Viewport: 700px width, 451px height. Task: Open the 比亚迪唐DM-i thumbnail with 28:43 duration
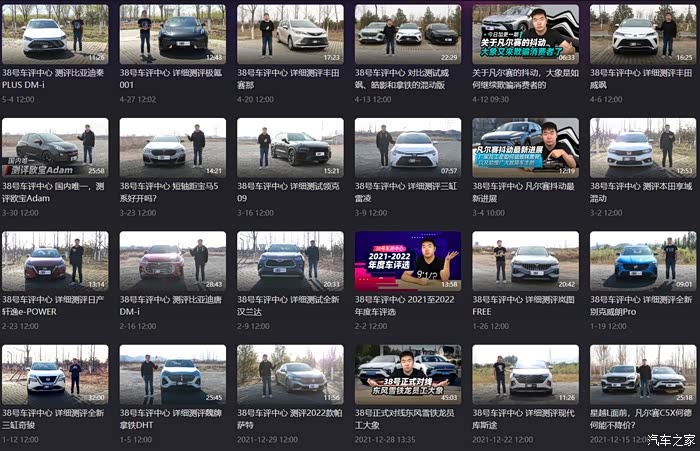coord(173,261)
